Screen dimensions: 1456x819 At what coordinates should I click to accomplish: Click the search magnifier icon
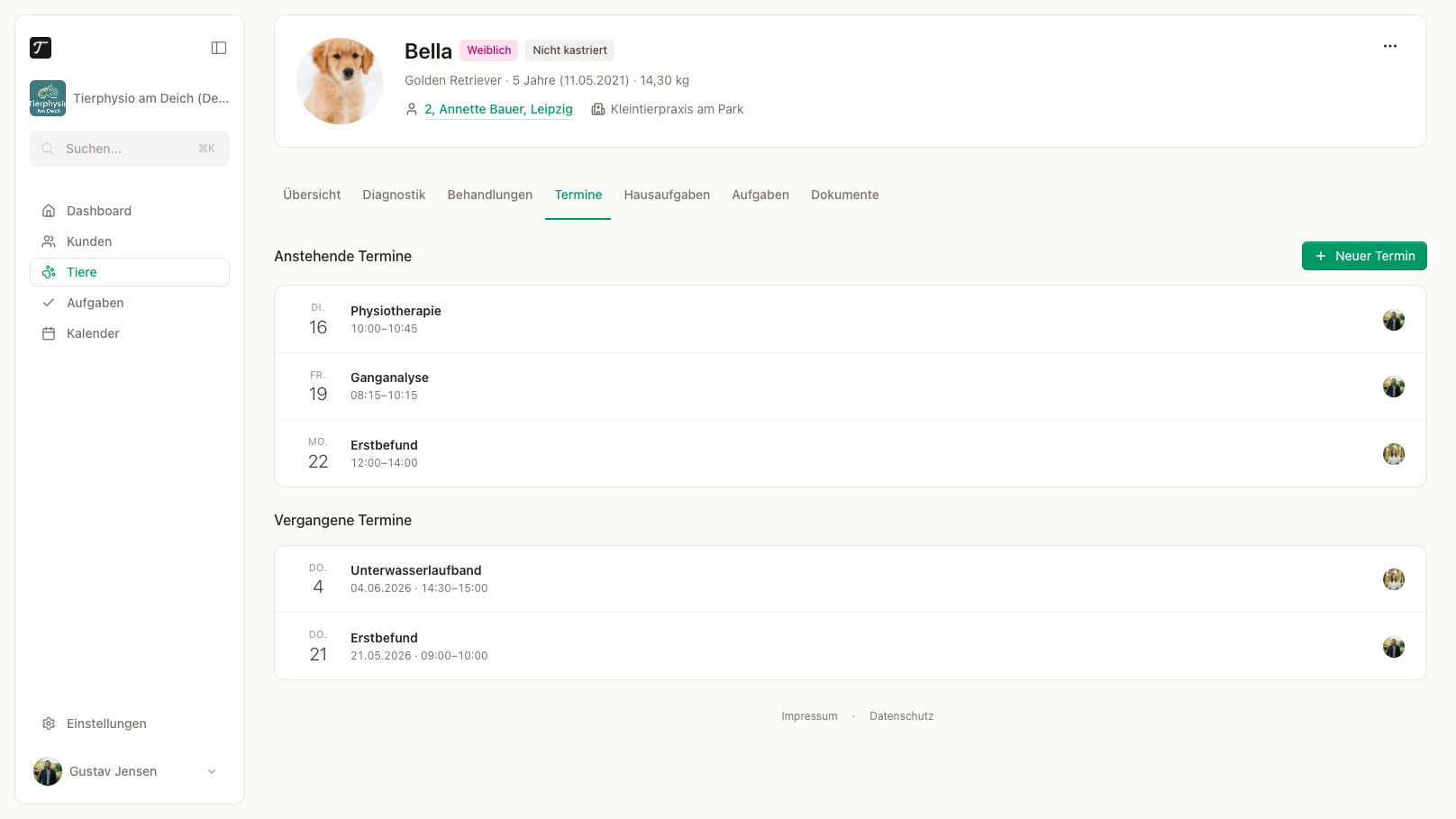(48, 149)
